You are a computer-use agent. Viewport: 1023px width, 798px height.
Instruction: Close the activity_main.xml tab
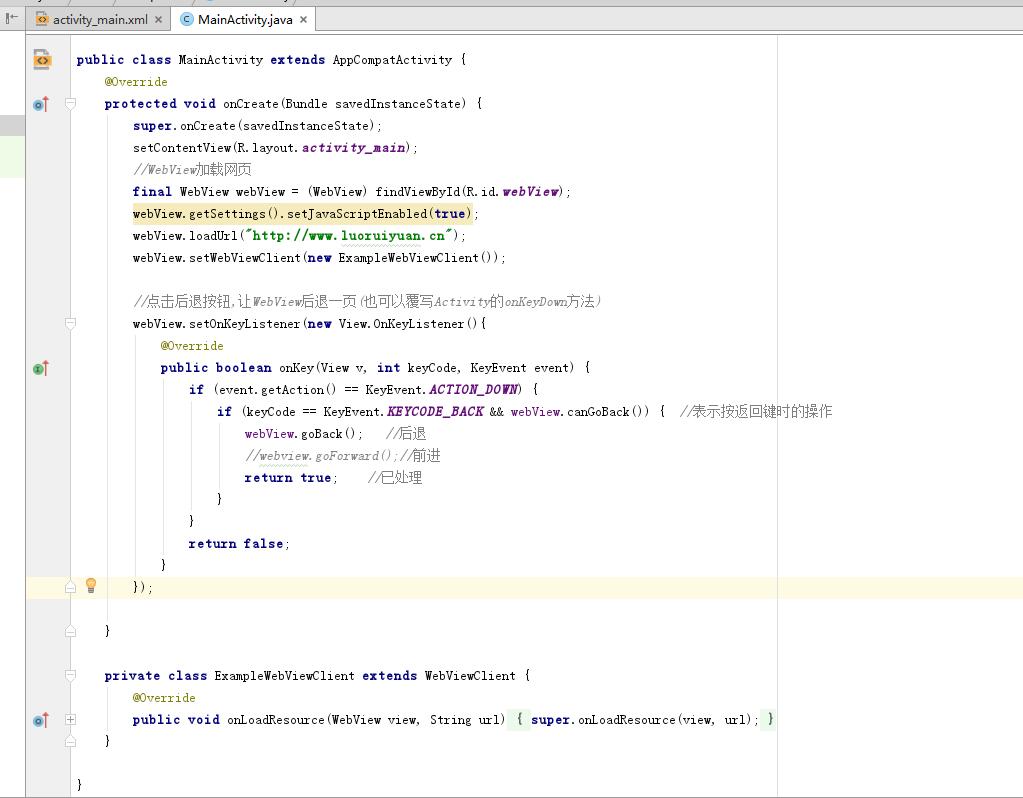pos(159,20)
